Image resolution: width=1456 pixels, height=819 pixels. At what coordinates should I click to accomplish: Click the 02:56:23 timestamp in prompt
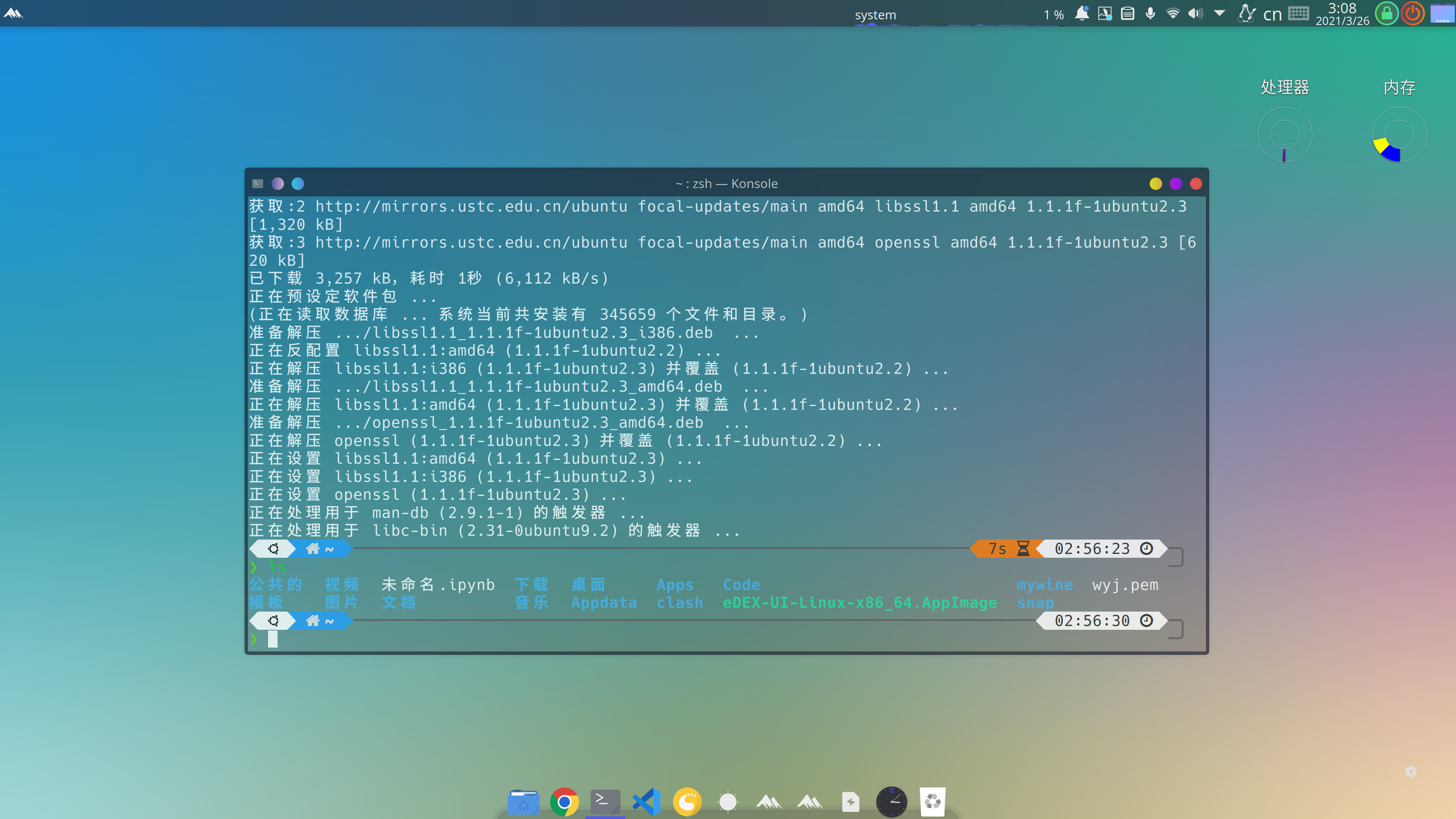pyautogui.click(x=1092, y=548)
